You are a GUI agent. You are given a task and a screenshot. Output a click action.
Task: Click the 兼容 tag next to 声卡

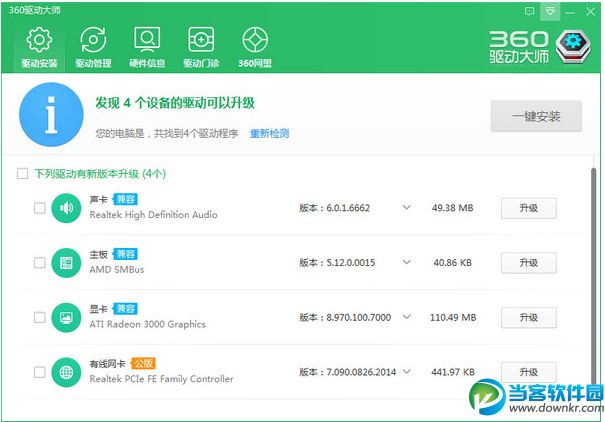[125, 199]
